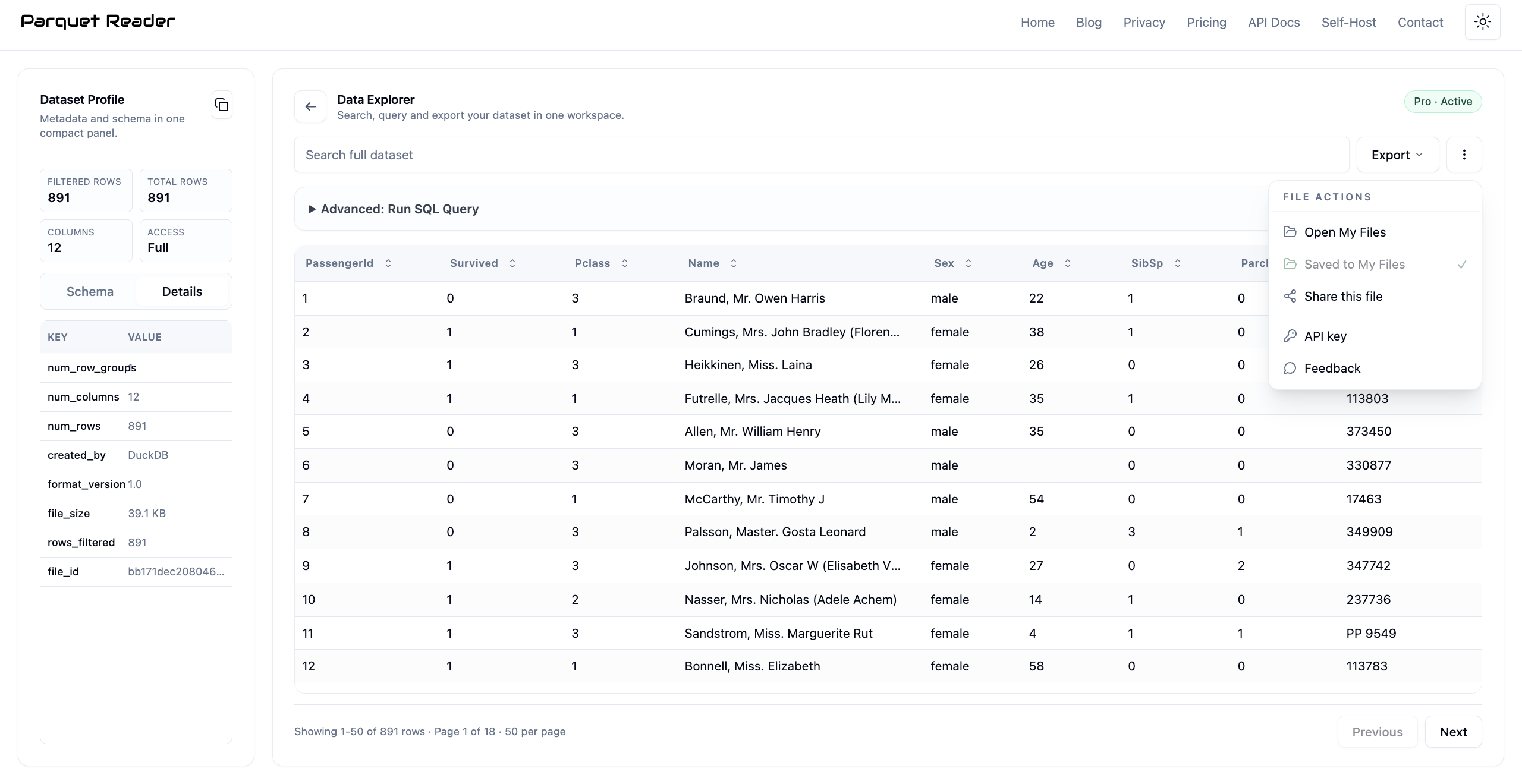The image size is (1522, 784).
Task: Click the name Sandstrom, Miss. Marguerite Rut
Action: coord(778,633)
